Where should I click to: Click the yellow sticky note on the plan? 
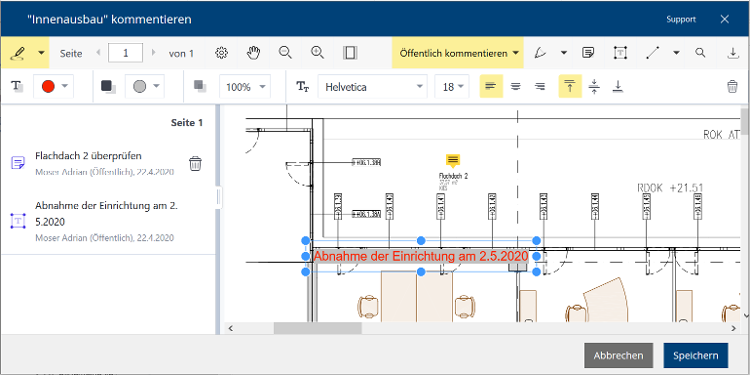click(453, 160)
